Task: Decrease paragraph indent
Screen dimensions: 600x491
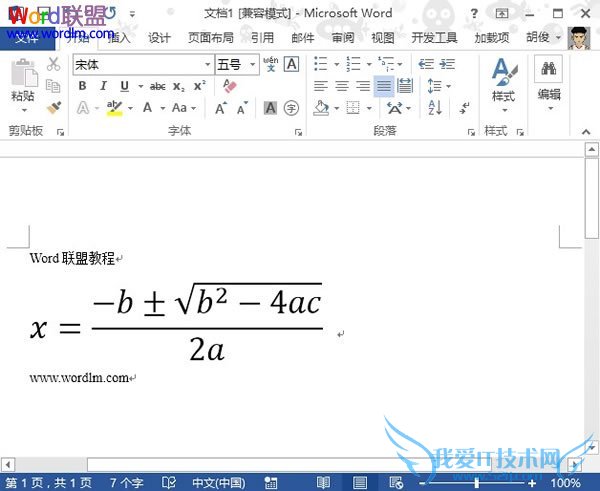Action: click(426, 64)
